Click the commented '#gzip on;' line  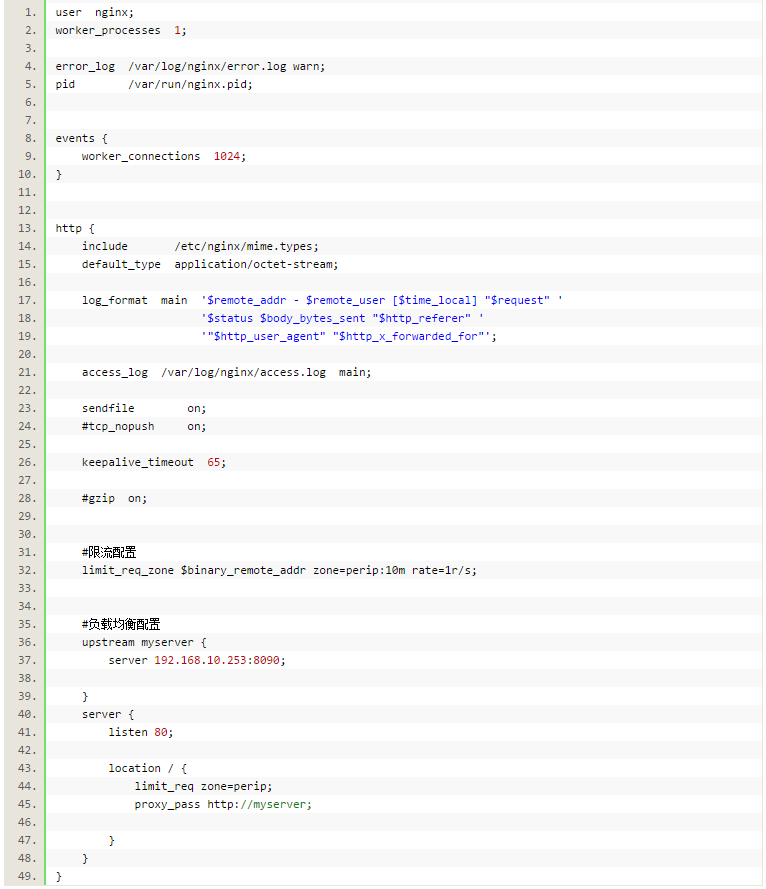tap(114, 498)
